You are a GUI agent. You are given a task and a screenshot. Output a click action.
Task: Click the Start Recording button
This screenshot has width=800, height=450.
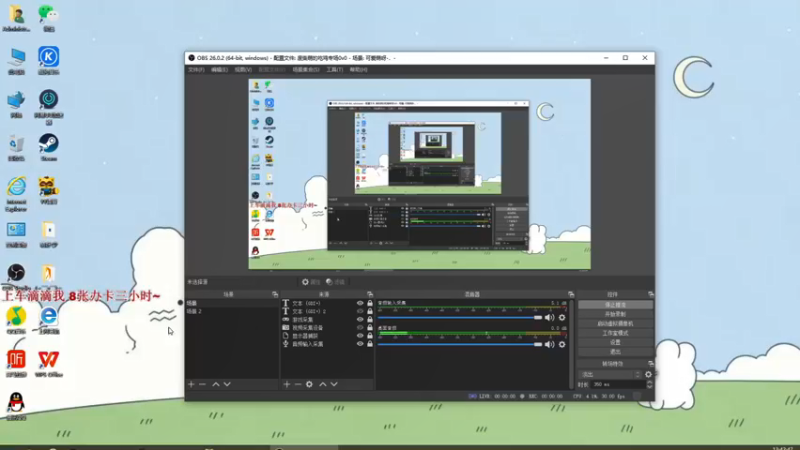pyautogui.click(x=615, y=314)
